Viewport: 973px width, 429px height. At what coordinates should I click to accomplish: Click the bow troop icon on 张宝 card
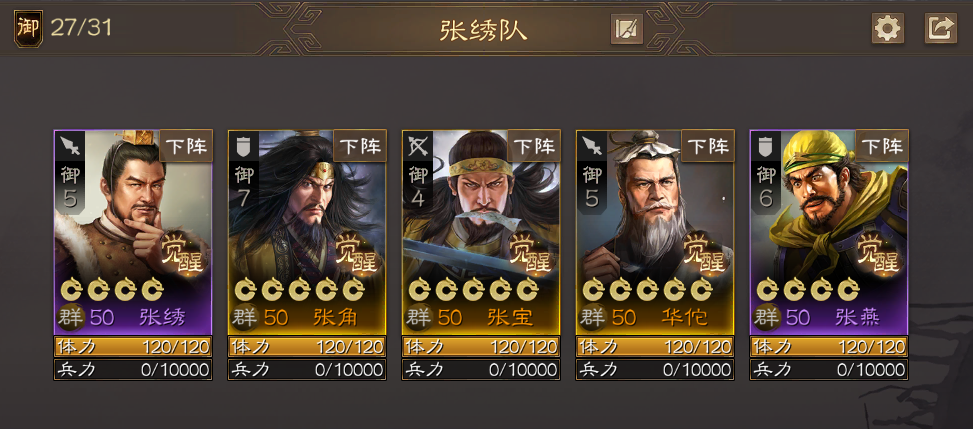pyautogui.click(x=417, y=147)
